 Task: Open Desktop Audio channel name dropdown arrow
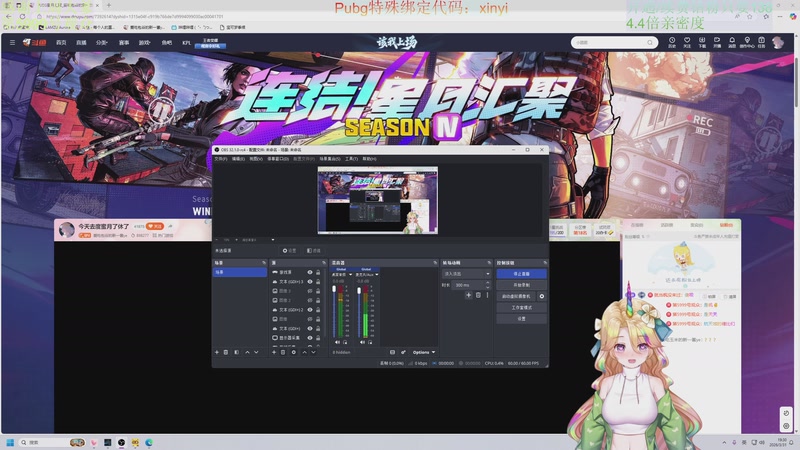coord(351,274)
